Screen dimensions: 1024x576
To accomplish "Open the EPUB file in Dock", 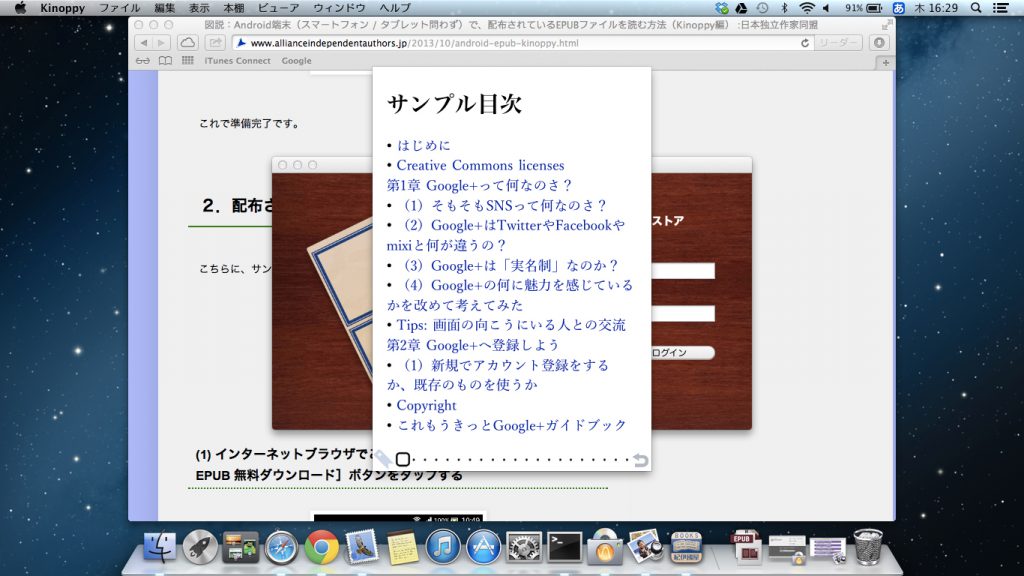I will [x=746, y=547].
